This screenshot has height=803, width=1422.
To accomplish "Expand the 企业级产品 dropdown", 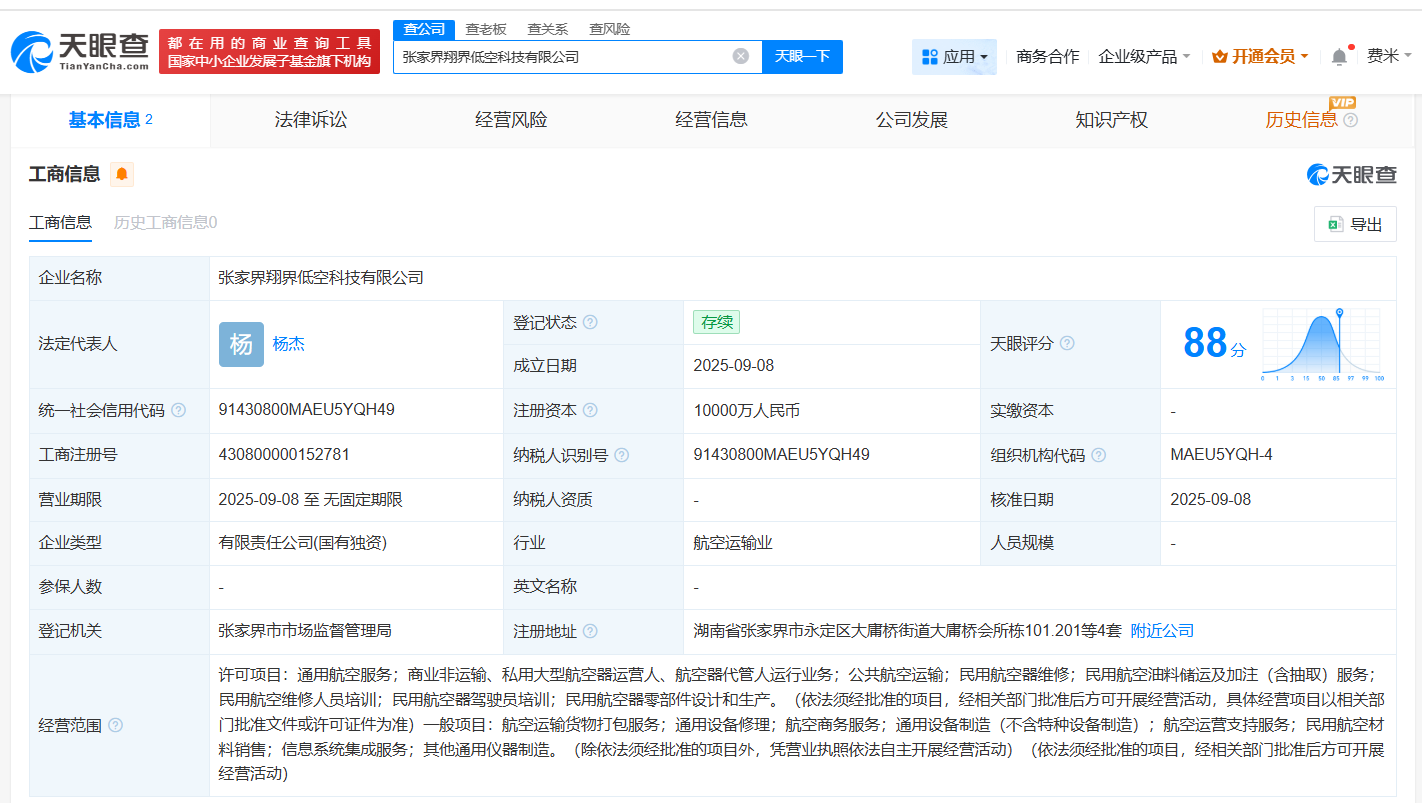I will tap(1144, 57).
